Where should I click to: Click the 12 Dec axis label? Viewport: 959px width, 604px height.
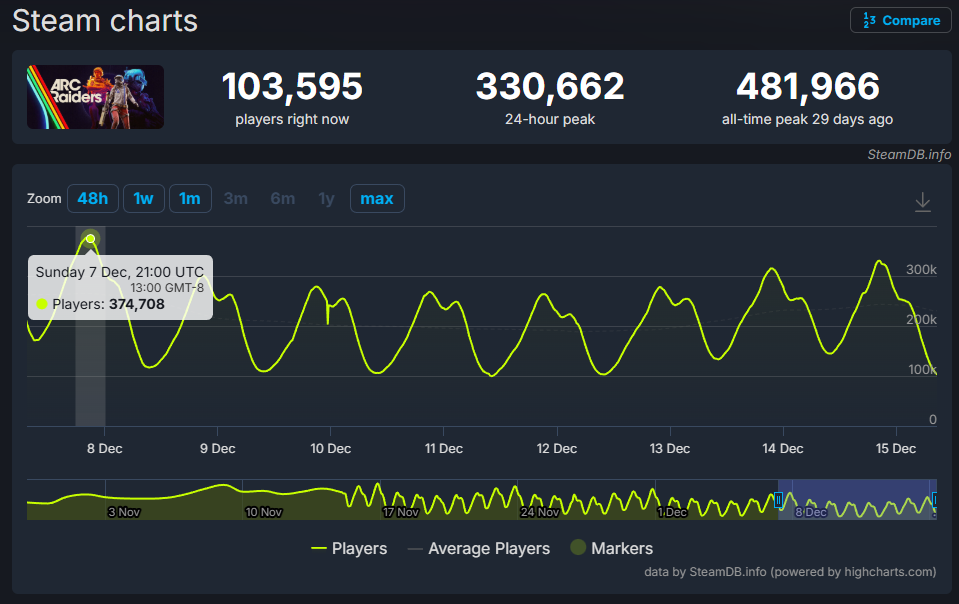click(557, 449)
